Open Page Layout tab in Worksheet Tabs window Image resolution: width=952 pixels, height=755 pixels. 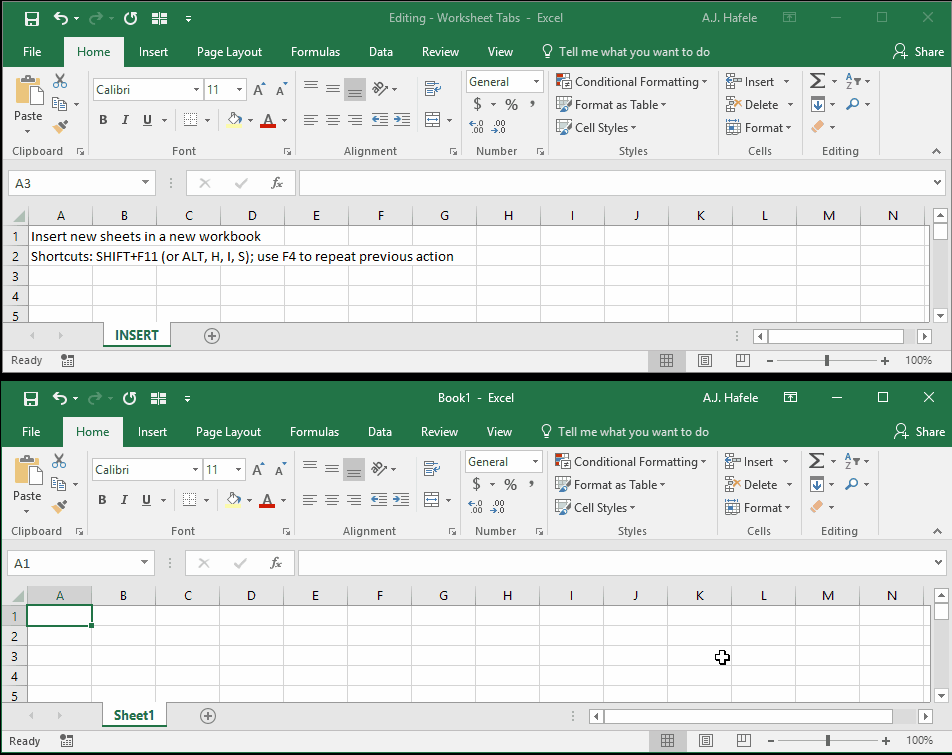229,52
